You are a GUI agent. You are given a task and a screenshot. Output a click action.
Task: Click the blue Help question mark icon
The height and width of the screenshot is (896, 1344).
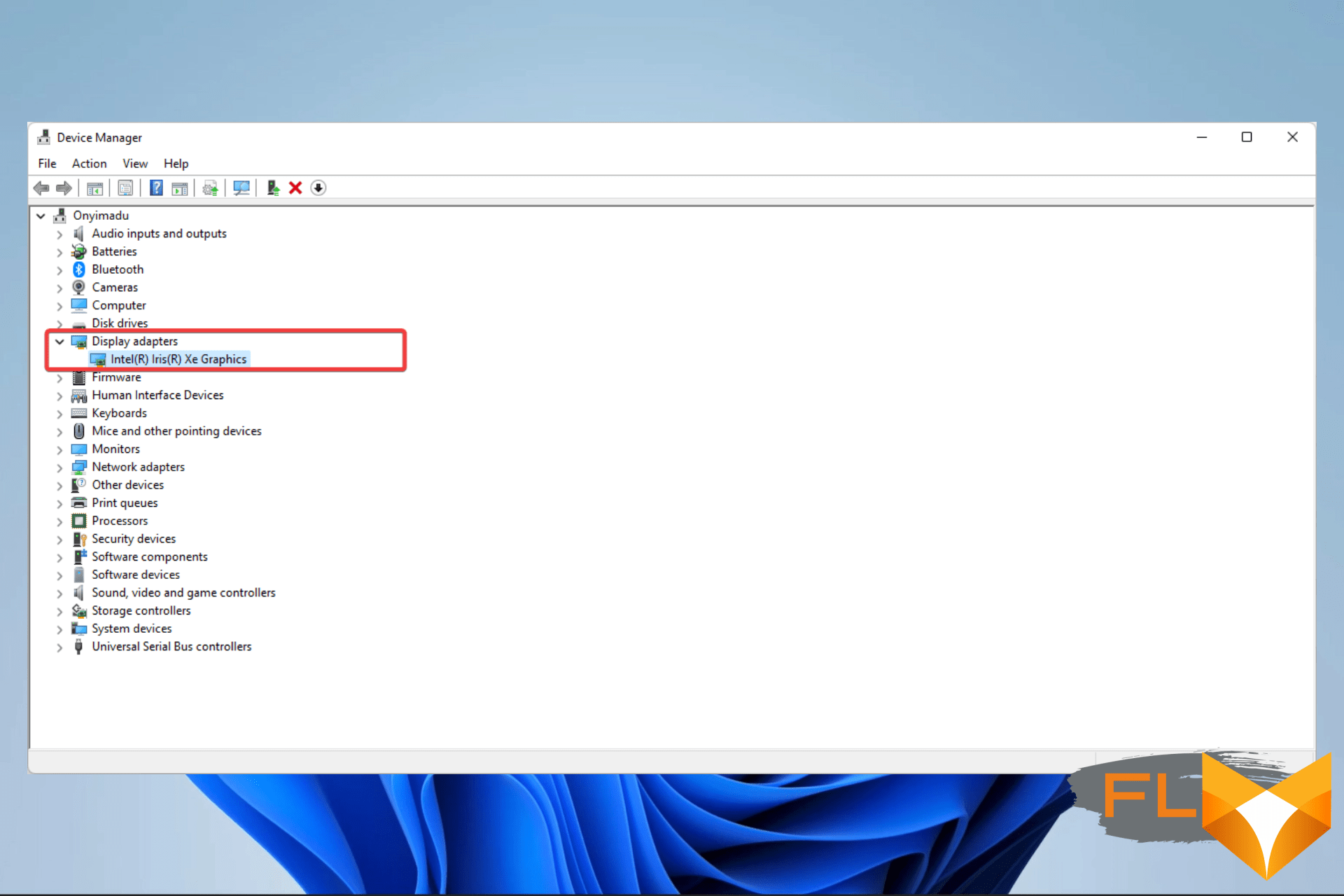(156, 188)
